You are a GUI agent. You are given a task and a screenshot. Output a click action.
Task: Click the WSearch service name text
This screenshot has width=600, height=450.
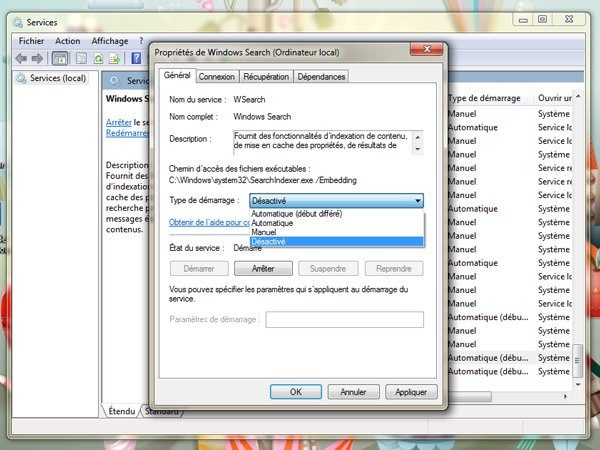249,99
